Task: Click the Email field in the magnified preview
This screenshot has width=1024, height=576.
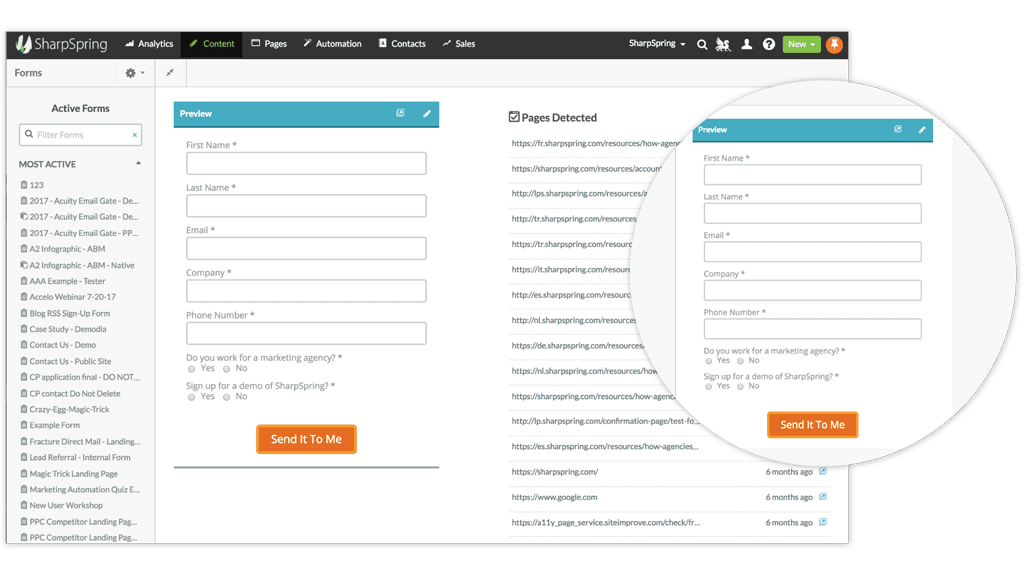Action: 812,251
